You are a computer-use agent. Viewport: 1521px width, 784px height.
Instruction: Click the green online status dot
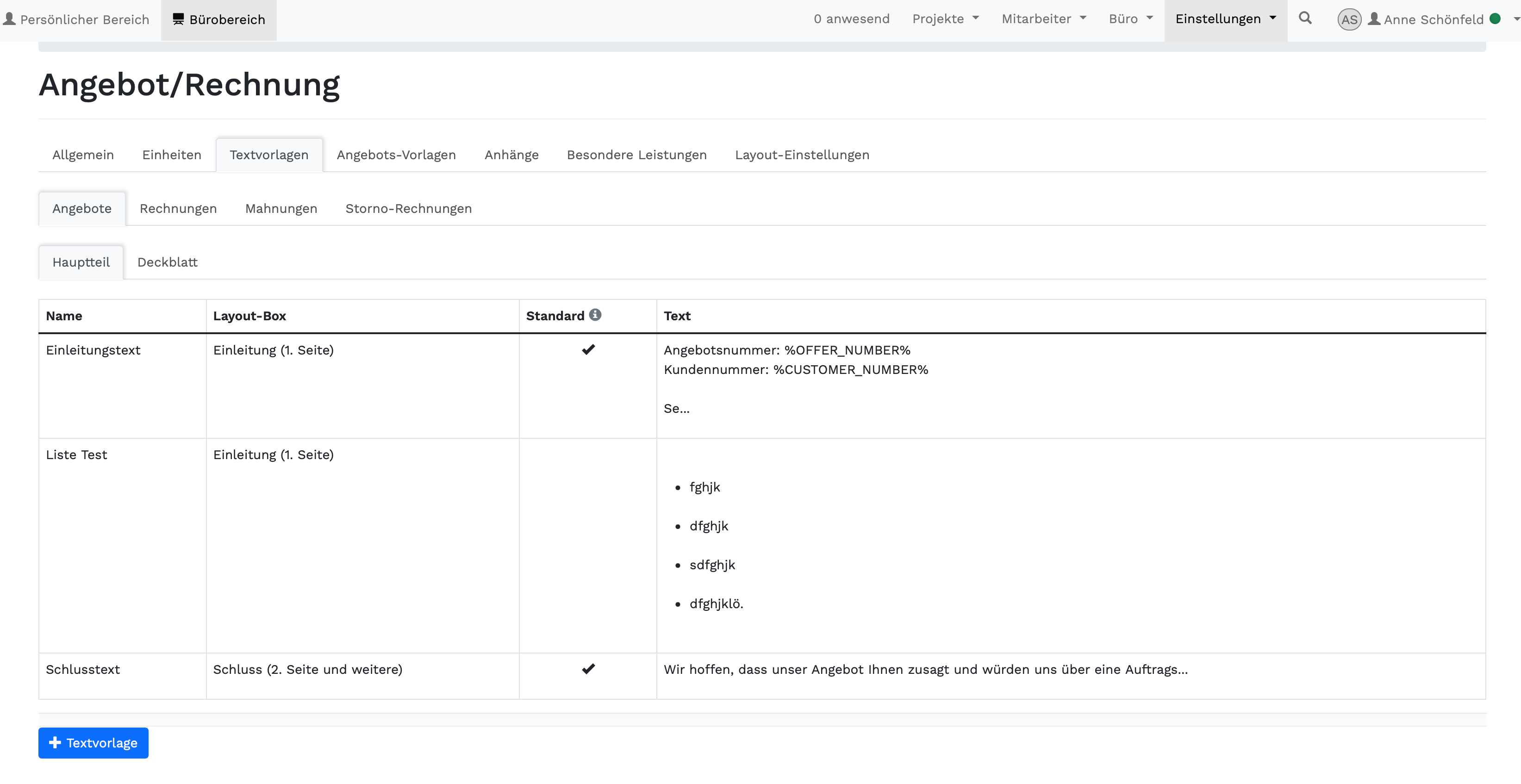(1496, 19)
